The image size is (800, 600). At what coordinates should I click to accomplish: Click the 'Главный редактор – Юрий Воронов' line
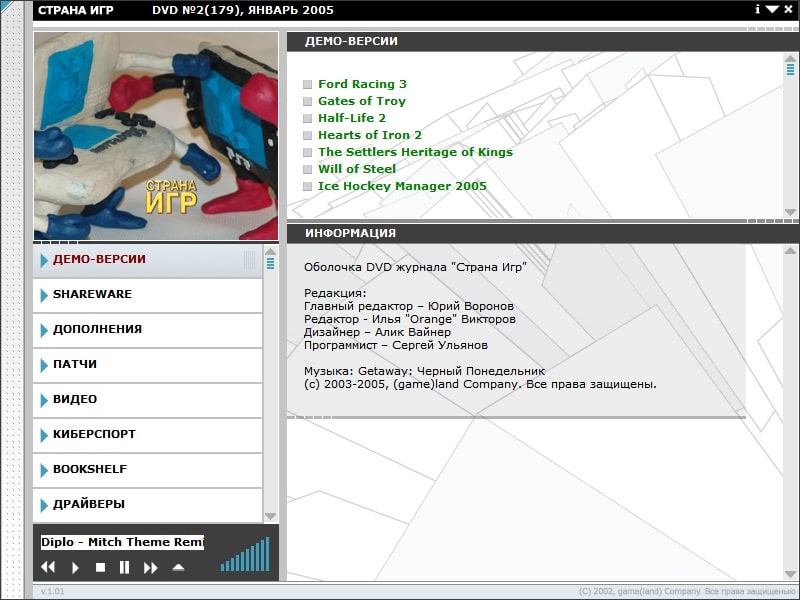coord(409,306)
